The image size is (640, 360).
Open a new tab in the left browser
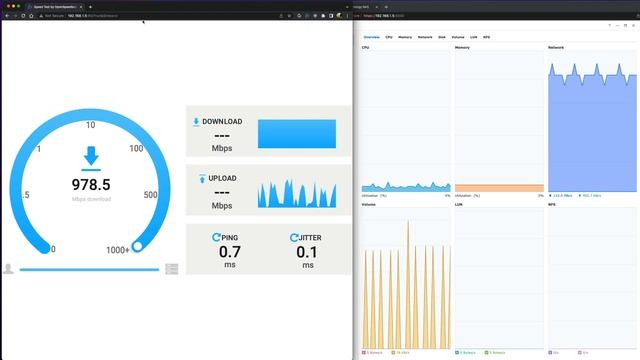(90, 7)
